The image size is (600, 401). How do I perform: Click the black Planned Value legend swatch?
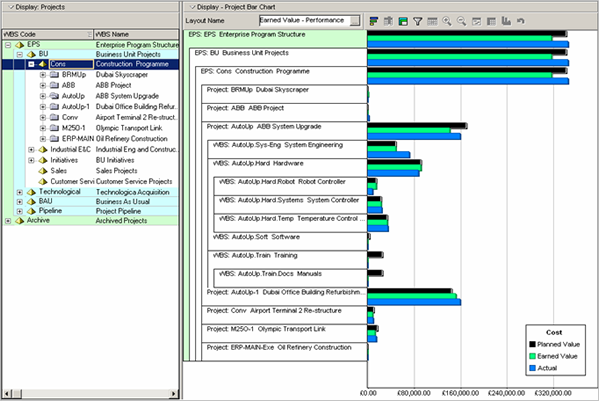pos(532,344)
